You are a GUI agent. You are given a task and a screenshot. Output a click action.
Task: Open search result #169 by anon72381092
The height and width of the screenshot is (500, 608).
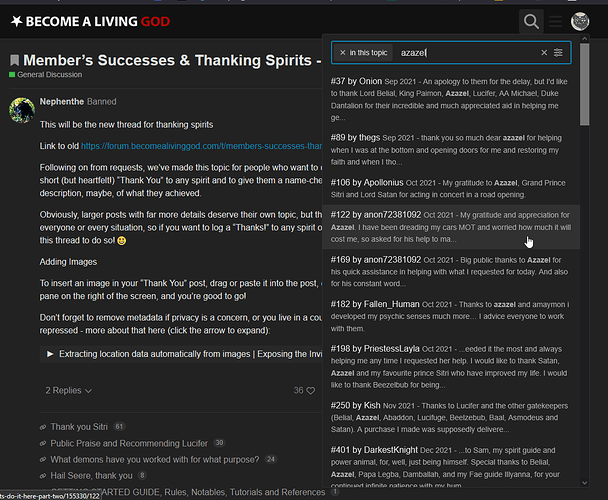[x=451, y=272]
